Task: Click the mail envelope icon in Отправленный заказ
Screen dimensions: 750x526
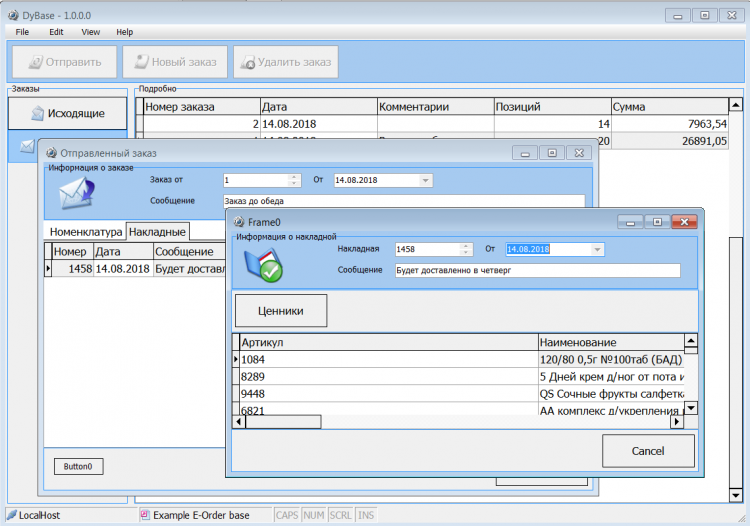Action: (77, 193)
